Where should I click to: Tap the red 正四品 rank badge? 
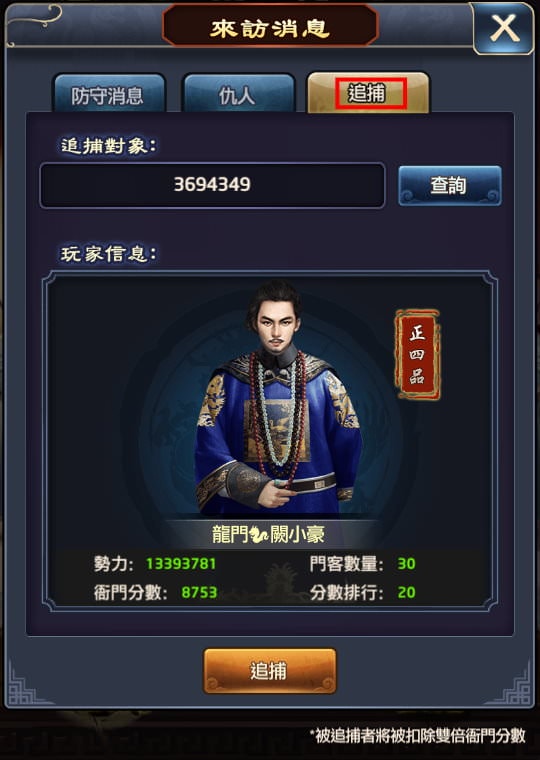417,354
